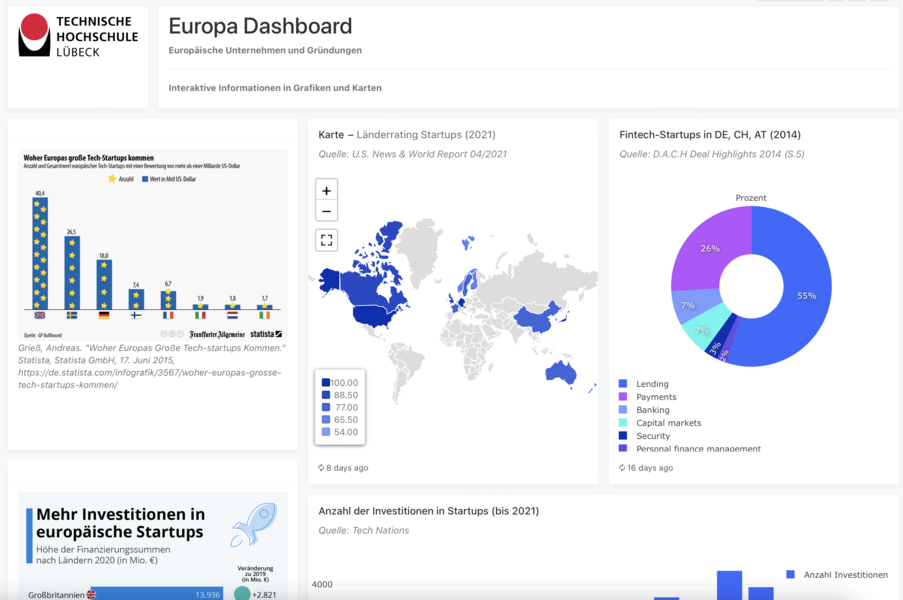The height and width of the screenshot is (600, 903).
Task: Click the 16 days ago timestamp
Action: tap(650, 468)
